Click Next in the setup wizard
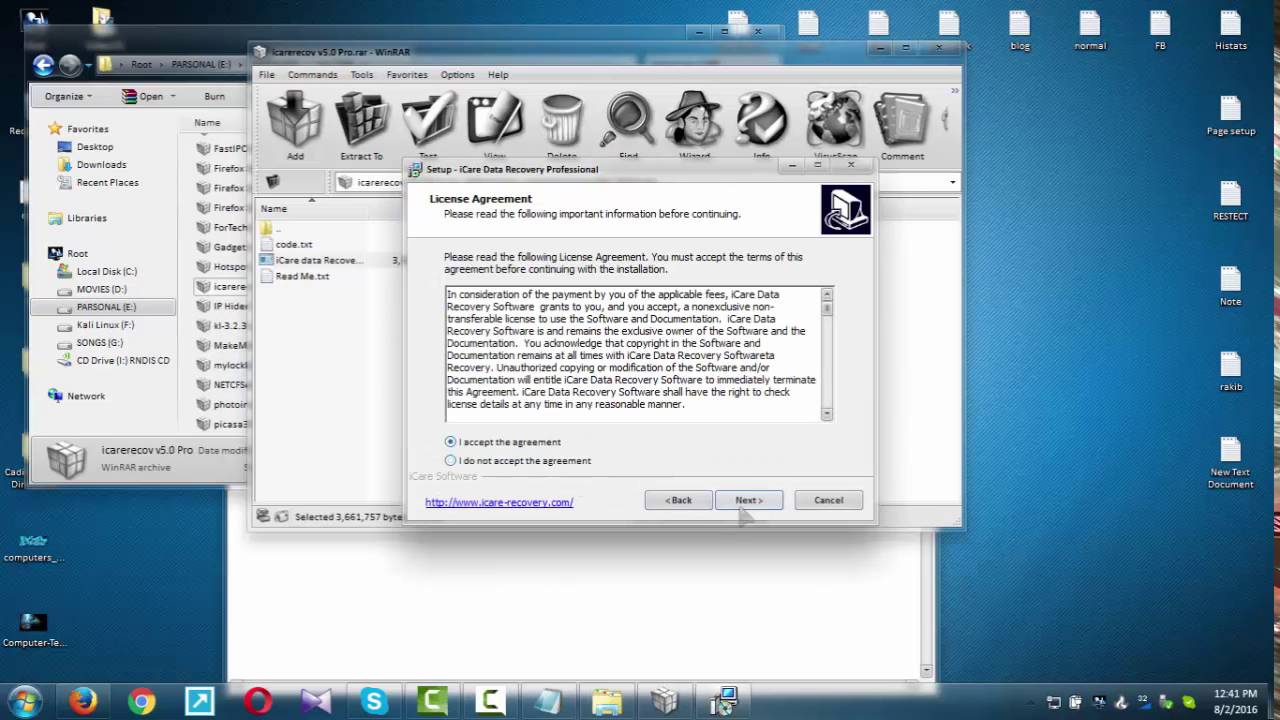This screenshot has width=1280, height=720. click(749, 500)
